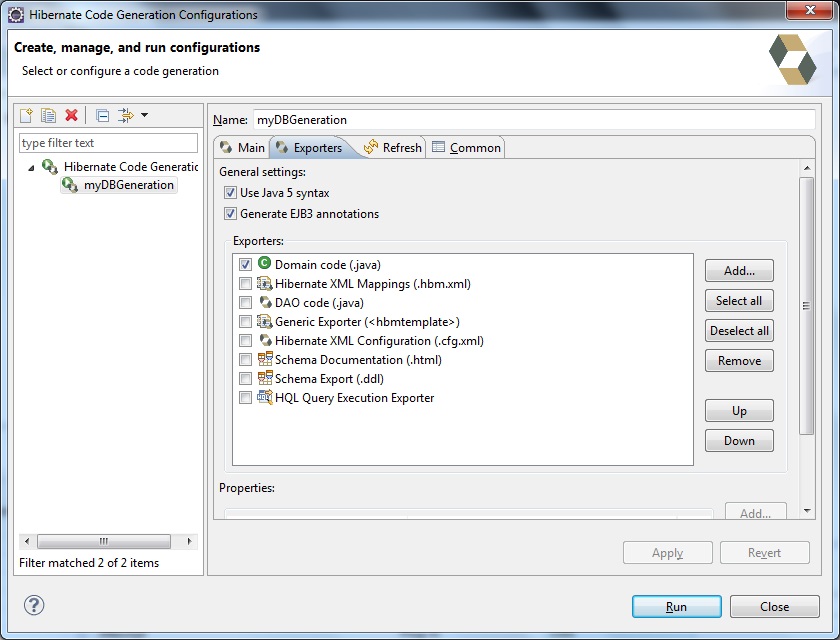This screenshot has width=840, height=640.
Task: Close the dialog with the title bar X
Action: coord(810,10)
